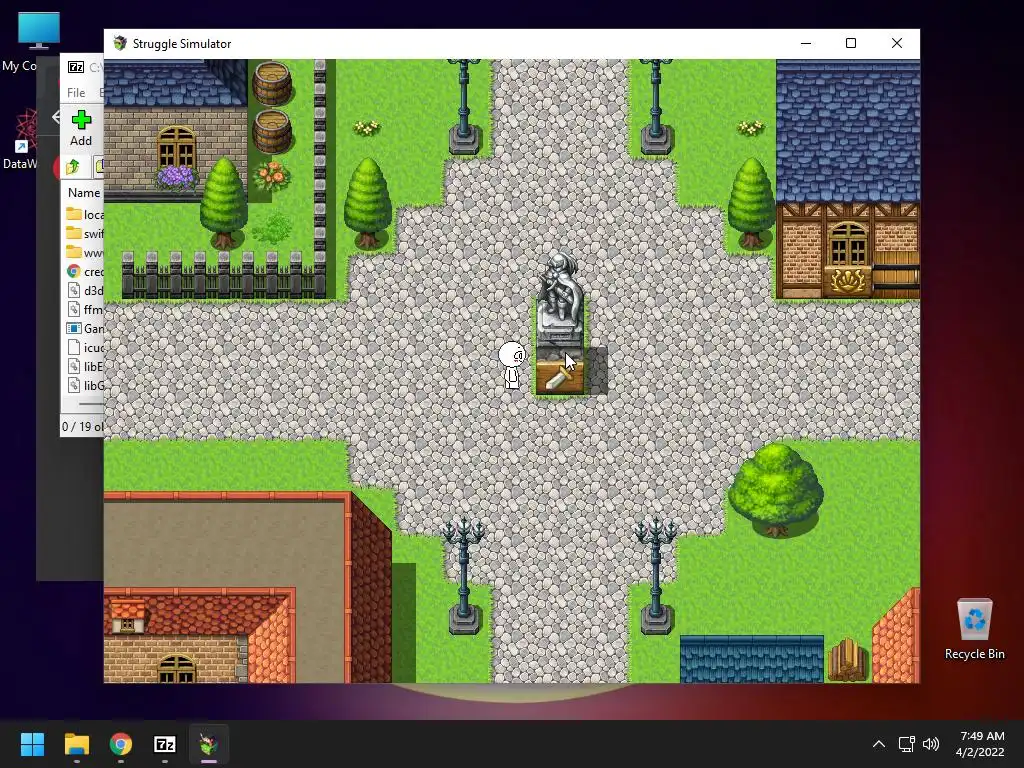
Task: Open File Explorer from the taskbar
Action: point(76,744)
